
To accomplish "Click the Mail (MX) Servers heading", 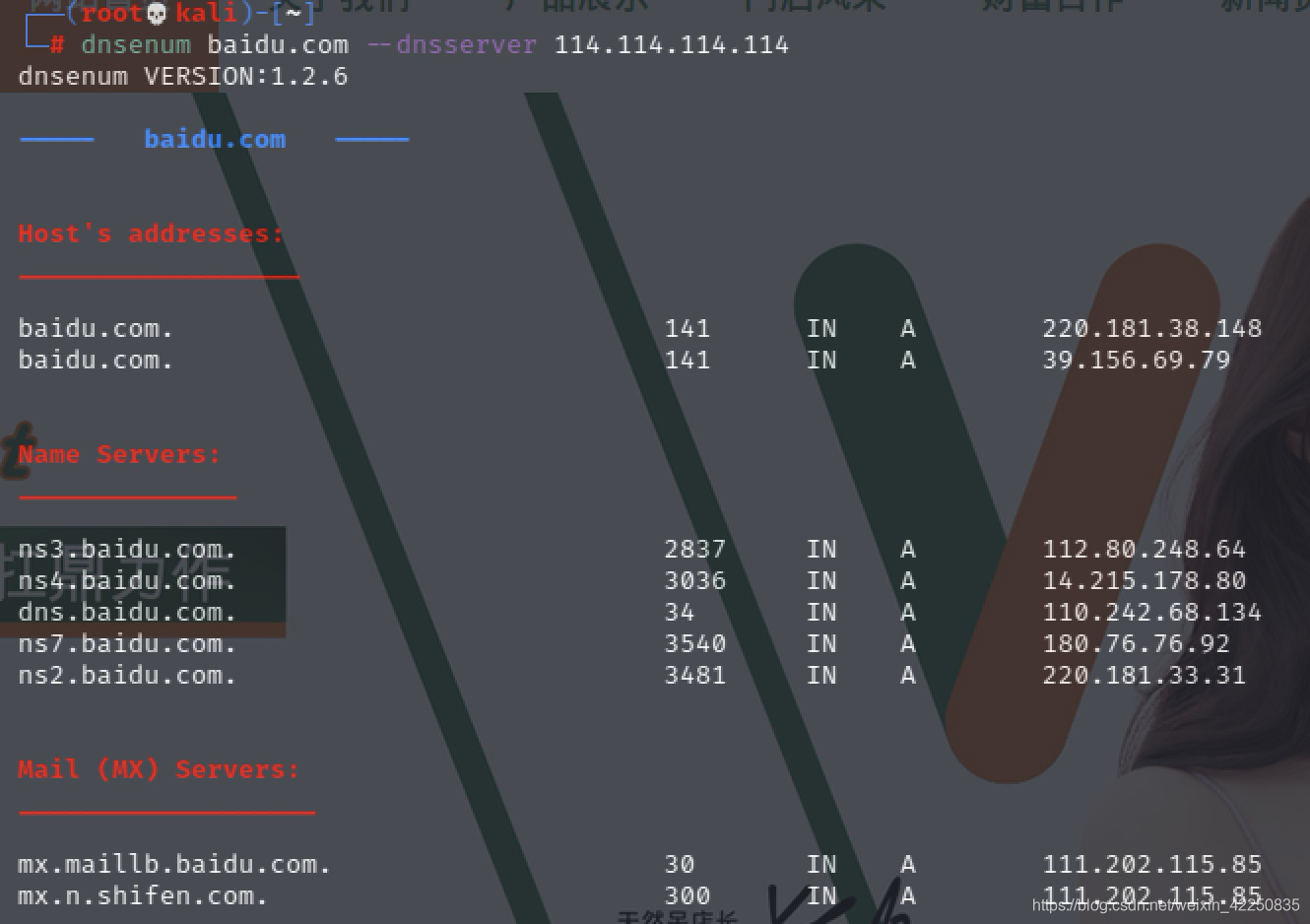I will (159, 769).
